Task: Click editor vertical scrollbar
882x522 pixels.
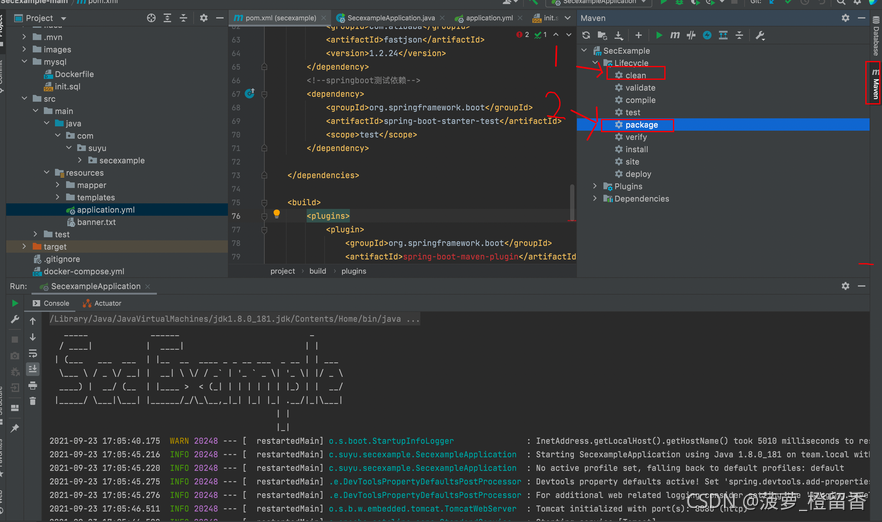Action: coord(572,202)
